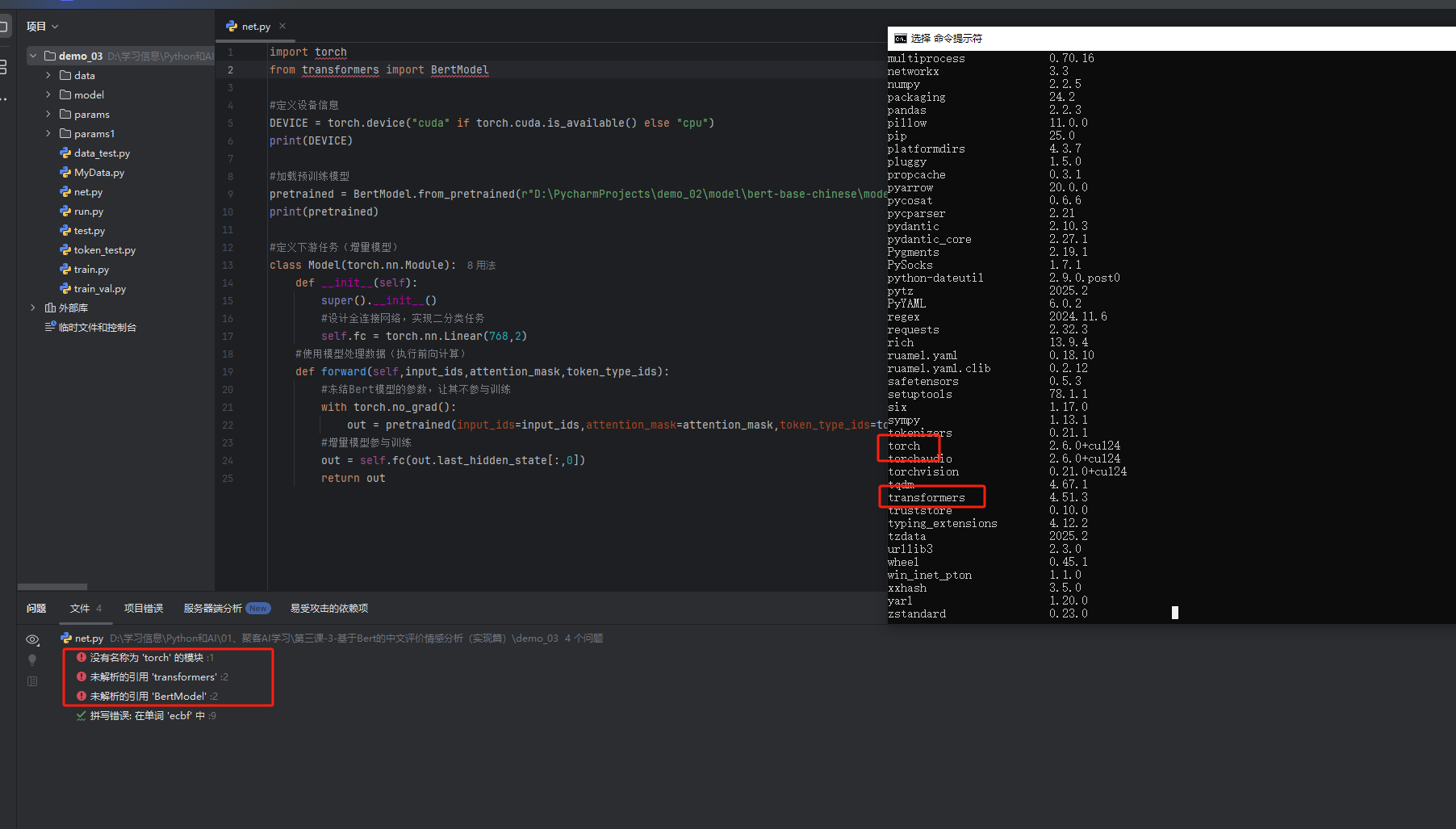Screen dimensions: 1456x829
Task: Click the DEVICE variable on line 5
Action: coord(289,123)
